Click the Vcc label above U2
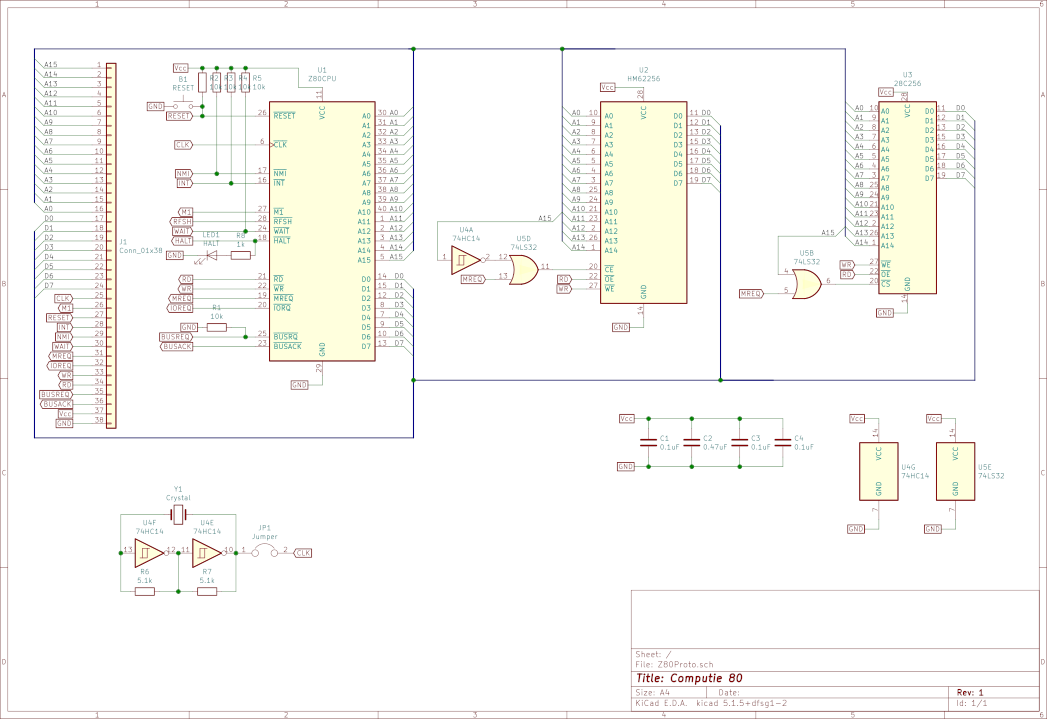 tap(607, 87)
